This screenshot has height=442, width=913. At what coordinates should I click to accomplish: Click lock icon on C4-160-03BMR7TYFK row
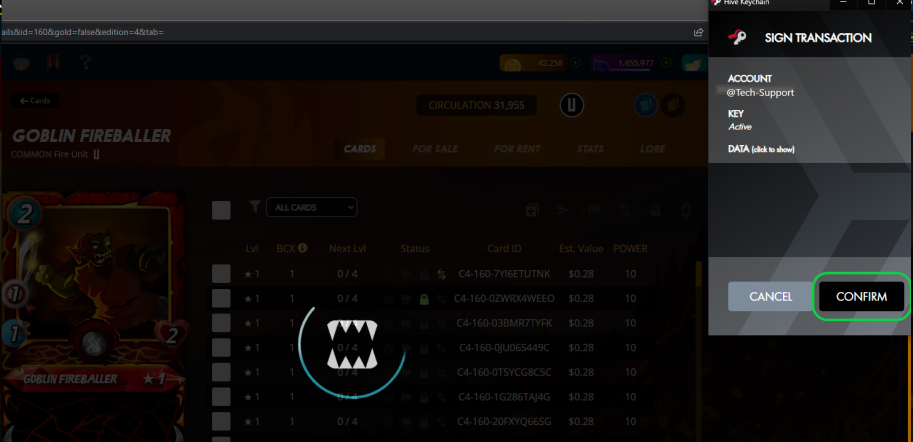424,323
